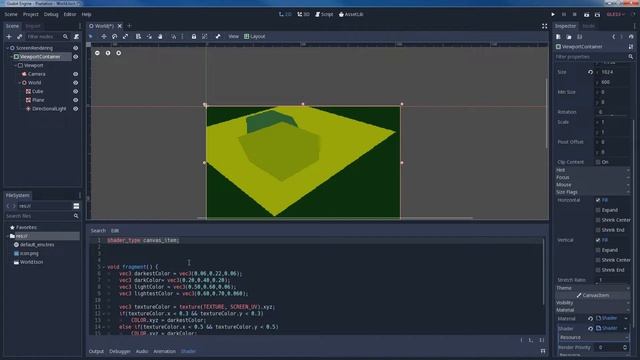Collapse the World node in scene tree

(20, 83)
